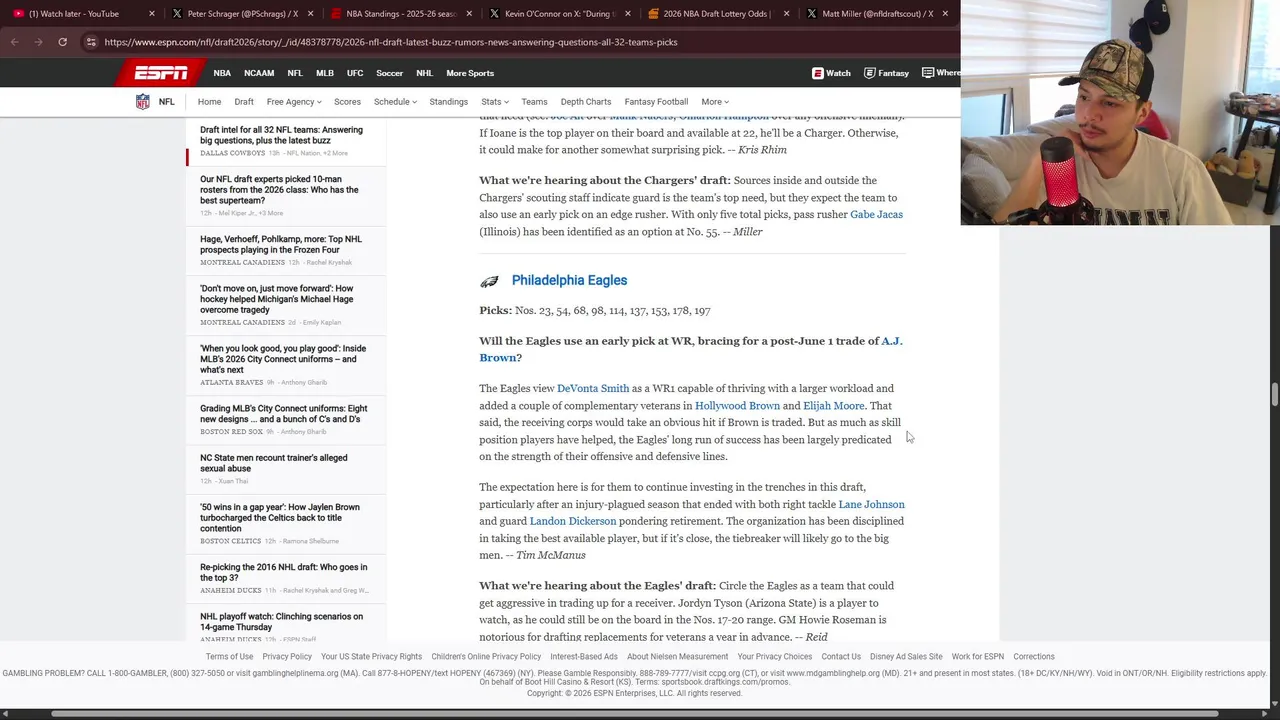This screenshot has width=1280, height=720.
Task: Open sidebar story Re-picking the 2016 NHL draft
Action: pyautogui.click(x=283, y=572)
